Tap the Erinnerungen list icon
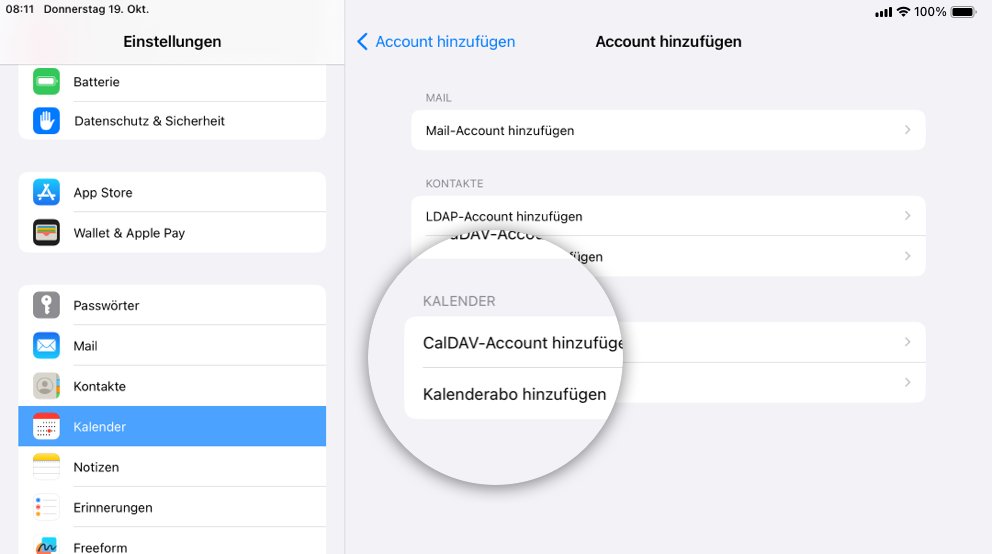Viewport: 992px width, 554px height. pyautogui.click(x=46, y=507)
